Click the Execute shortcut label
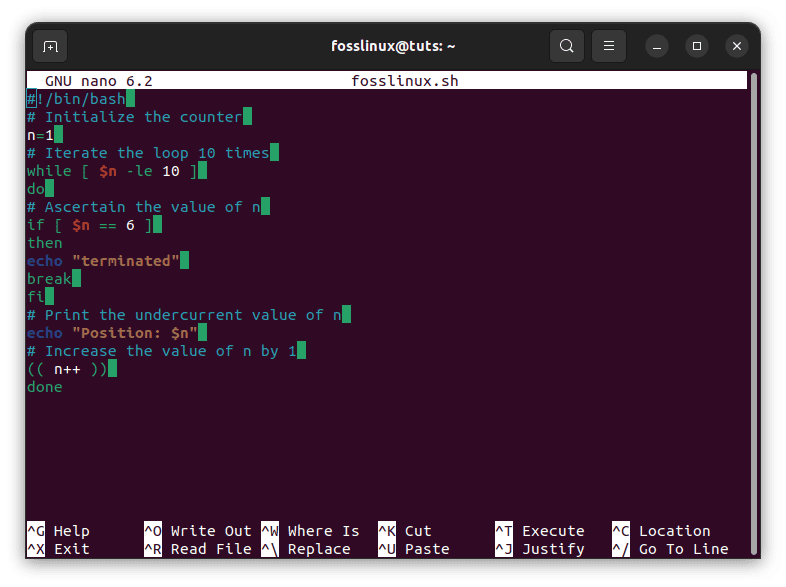Viewport: 786px width, 587px height. point(552,531)
